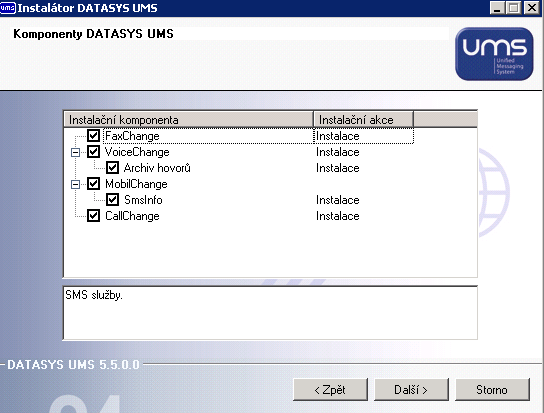
Task: Collapse the MobilChange tree node
Action: (x=75, y=184)
